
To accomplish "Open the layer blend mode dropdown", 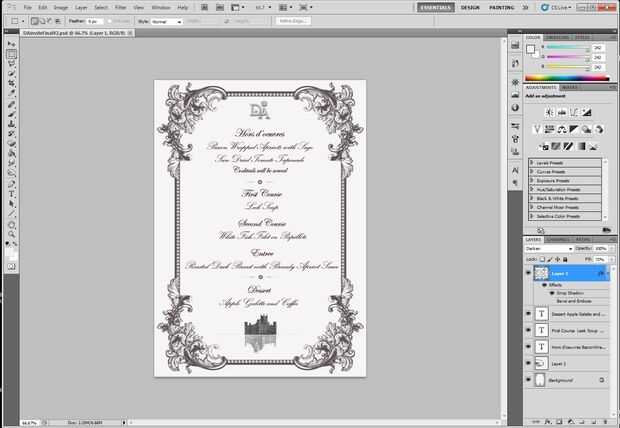I will [549, 249].
